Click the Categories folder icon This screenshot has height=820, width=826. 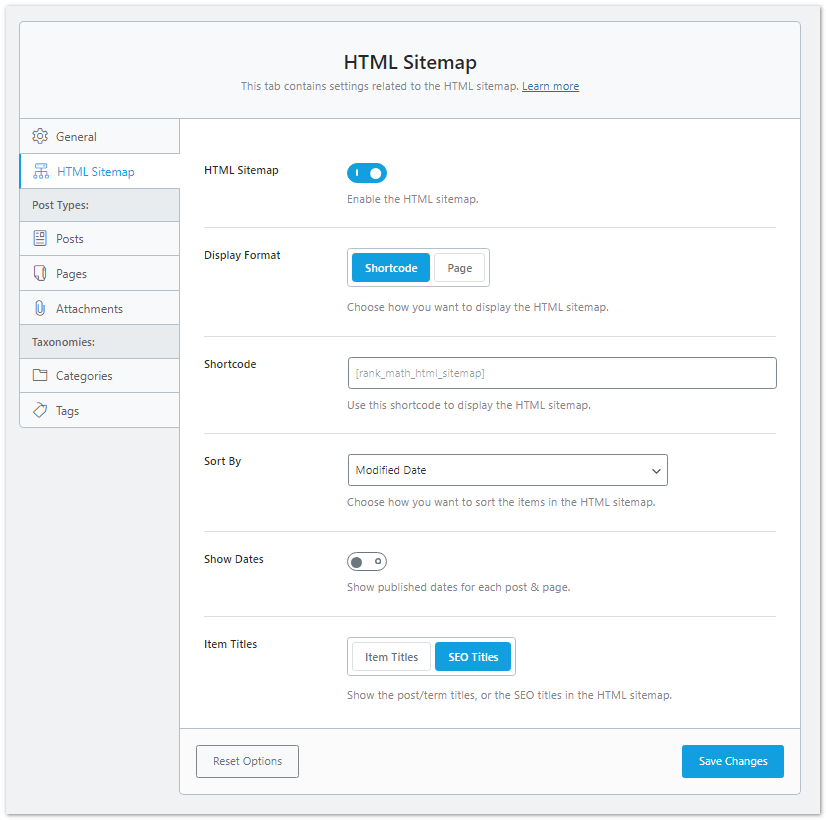(41, 375)
